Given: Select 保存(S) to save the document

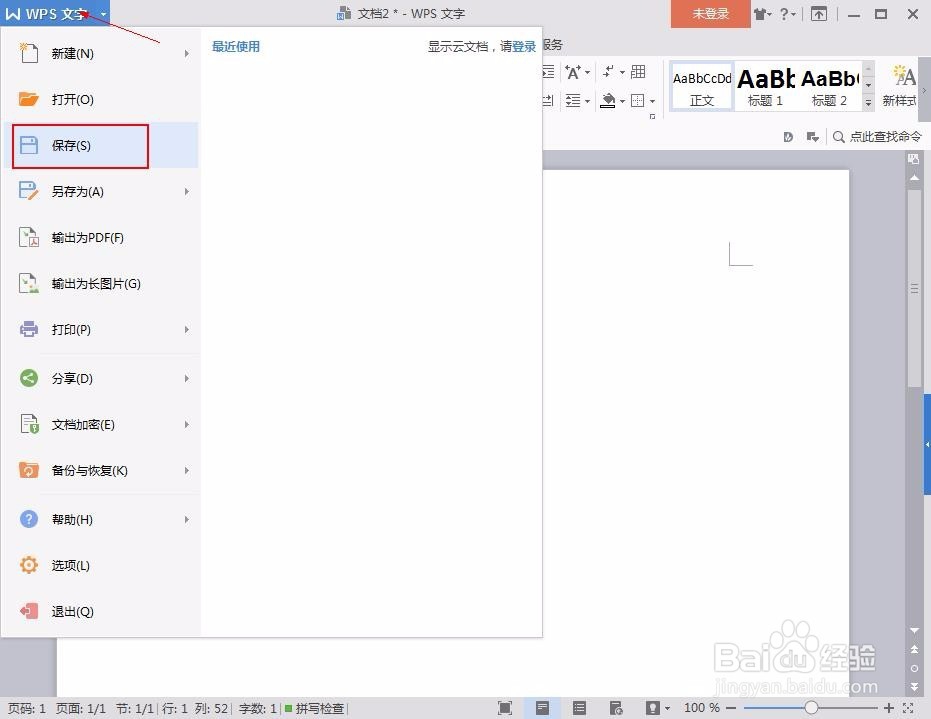Looking at the screenshot, I should 100,145.
